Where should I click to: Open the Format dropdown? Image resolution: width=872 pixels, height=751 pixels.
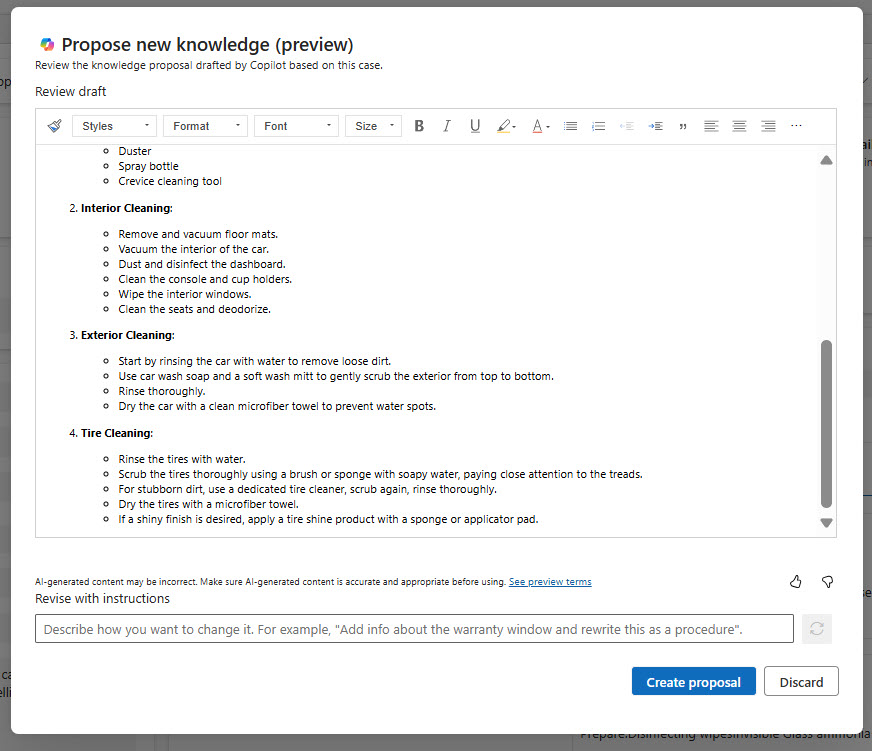[205, 126]
